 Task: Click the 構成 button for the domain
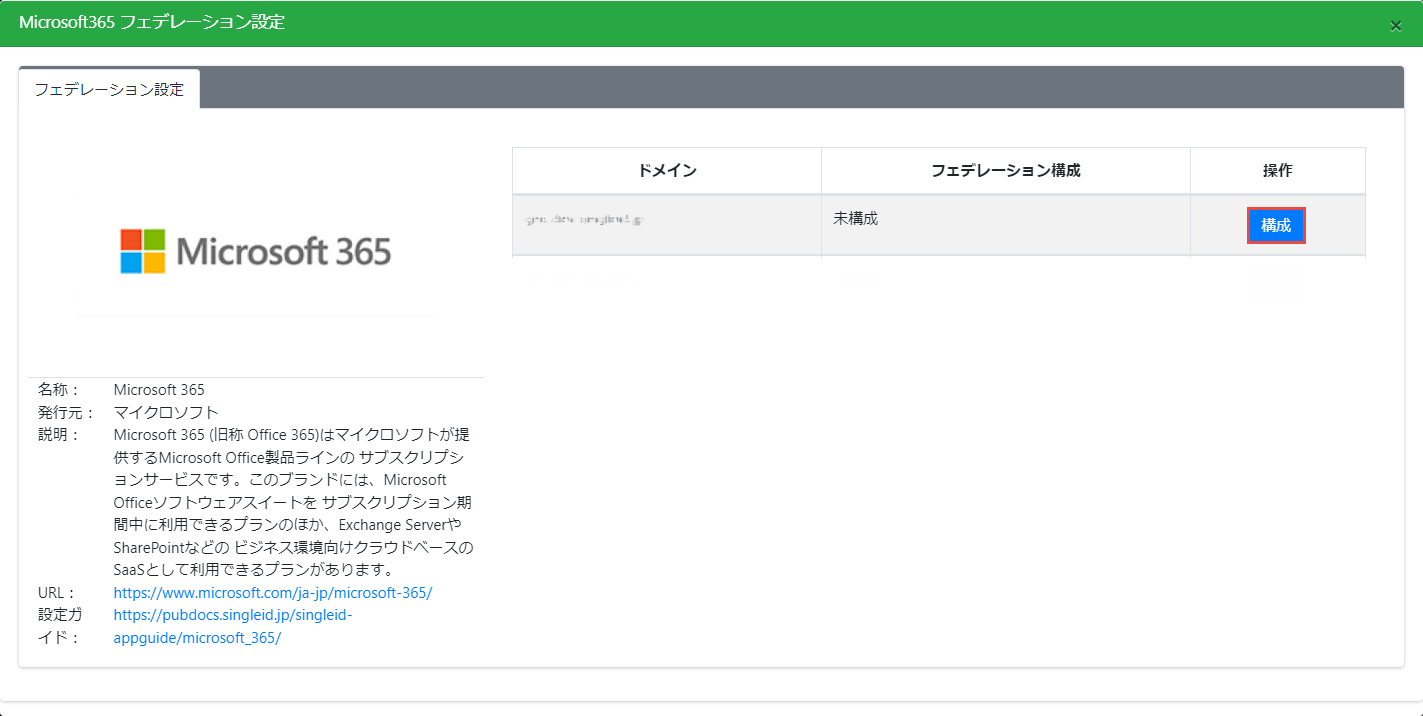point(1275,226)
